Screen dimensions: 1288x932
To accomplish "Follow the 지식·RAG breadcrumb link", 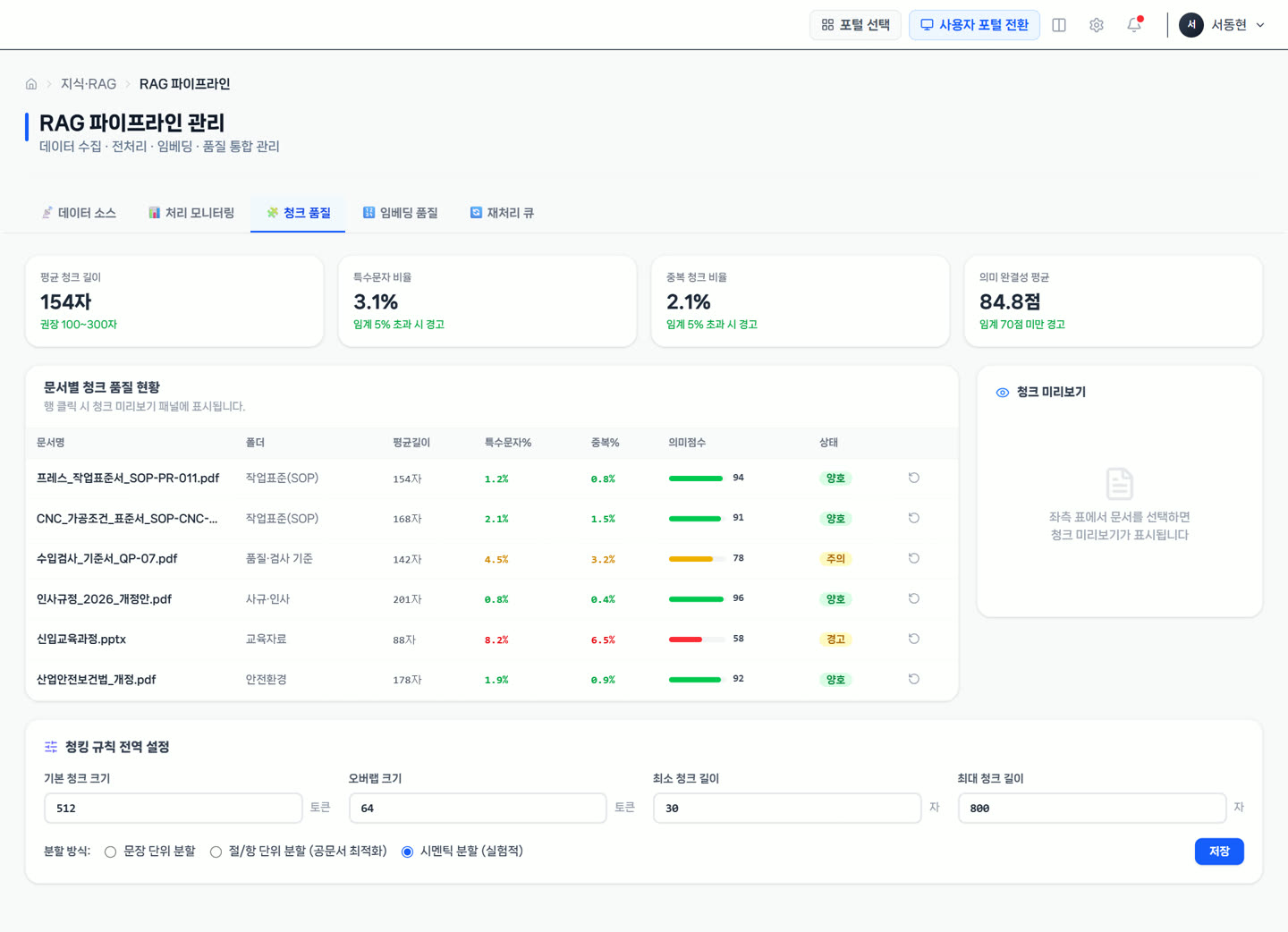I will pyautogui.click(x=89, y=84).
